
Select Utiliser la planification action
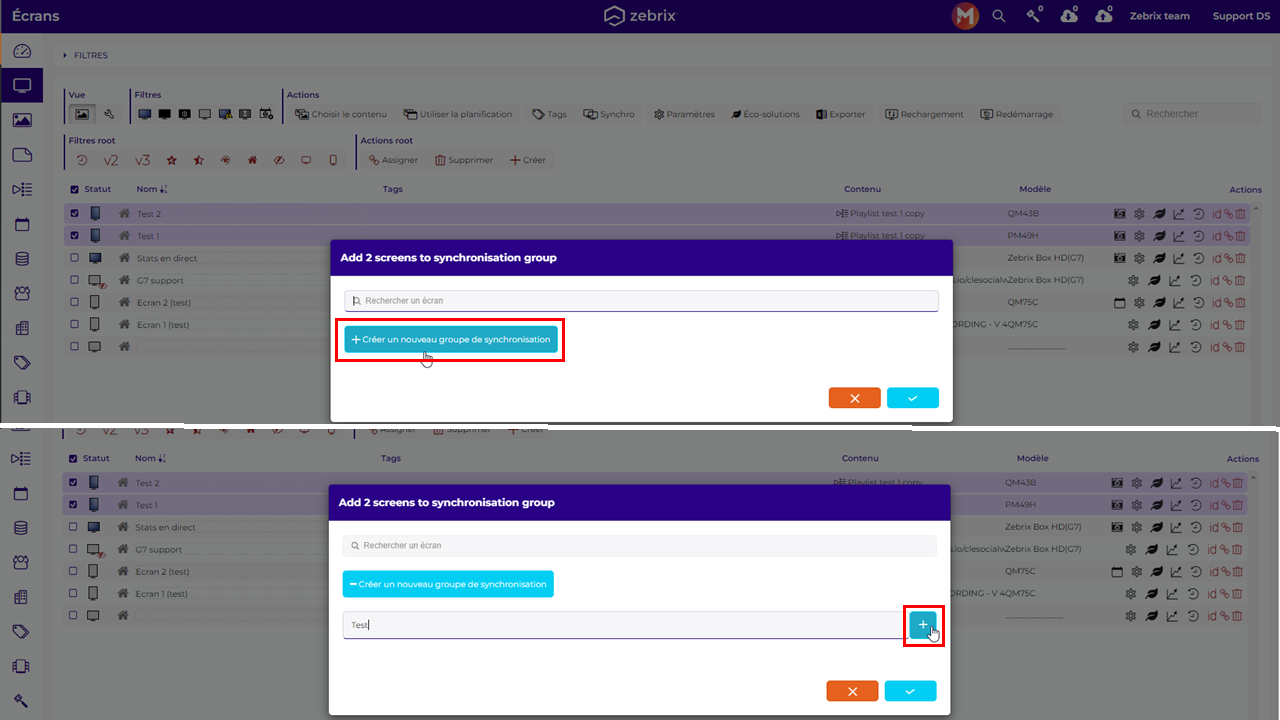[458, 114]
